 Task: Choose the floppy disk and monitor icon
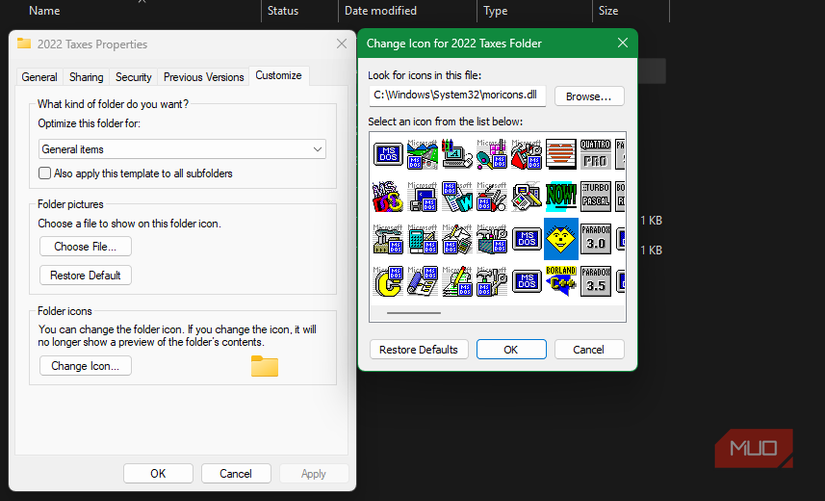(422, 197)
